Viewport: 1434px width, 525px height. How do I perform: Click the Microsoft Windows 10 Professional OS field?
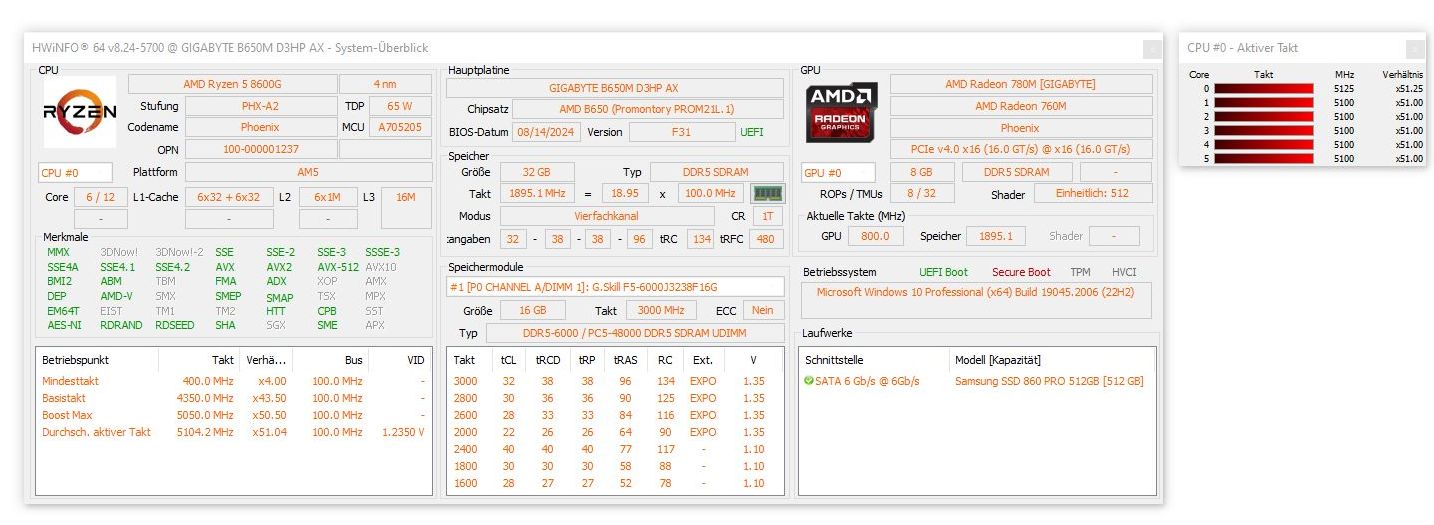[x=976, y=300]
